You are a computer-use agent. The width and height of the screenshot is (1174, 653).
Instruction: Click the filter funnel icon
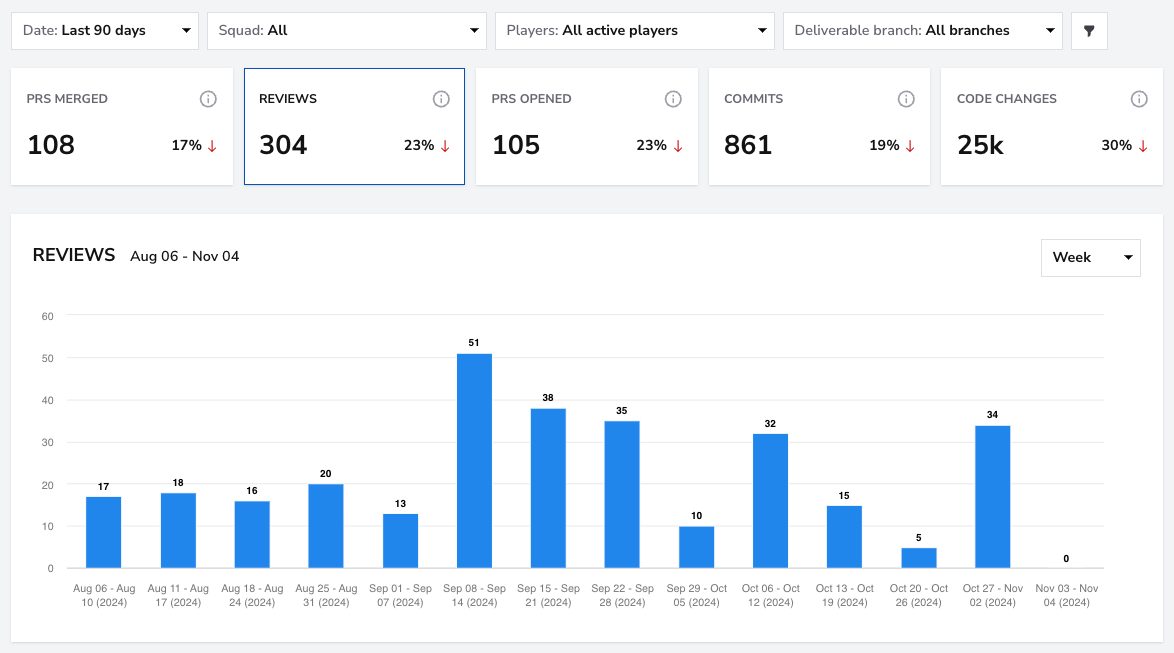click(1089, 31)
